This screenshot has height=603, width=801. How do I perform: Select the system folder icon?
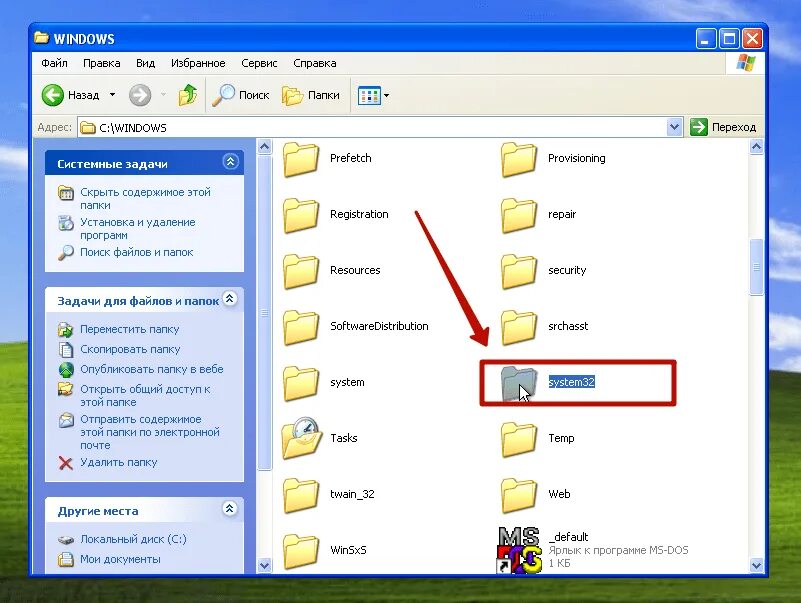pyautogui.click(x=301, y=383)
